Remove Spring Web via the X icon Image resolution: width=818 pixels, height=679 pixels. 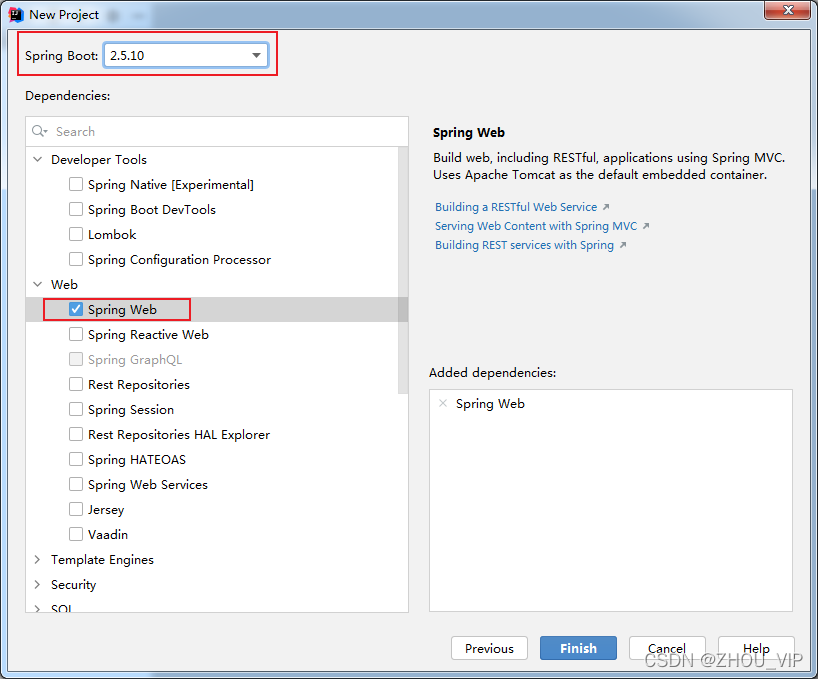(443, 403)
